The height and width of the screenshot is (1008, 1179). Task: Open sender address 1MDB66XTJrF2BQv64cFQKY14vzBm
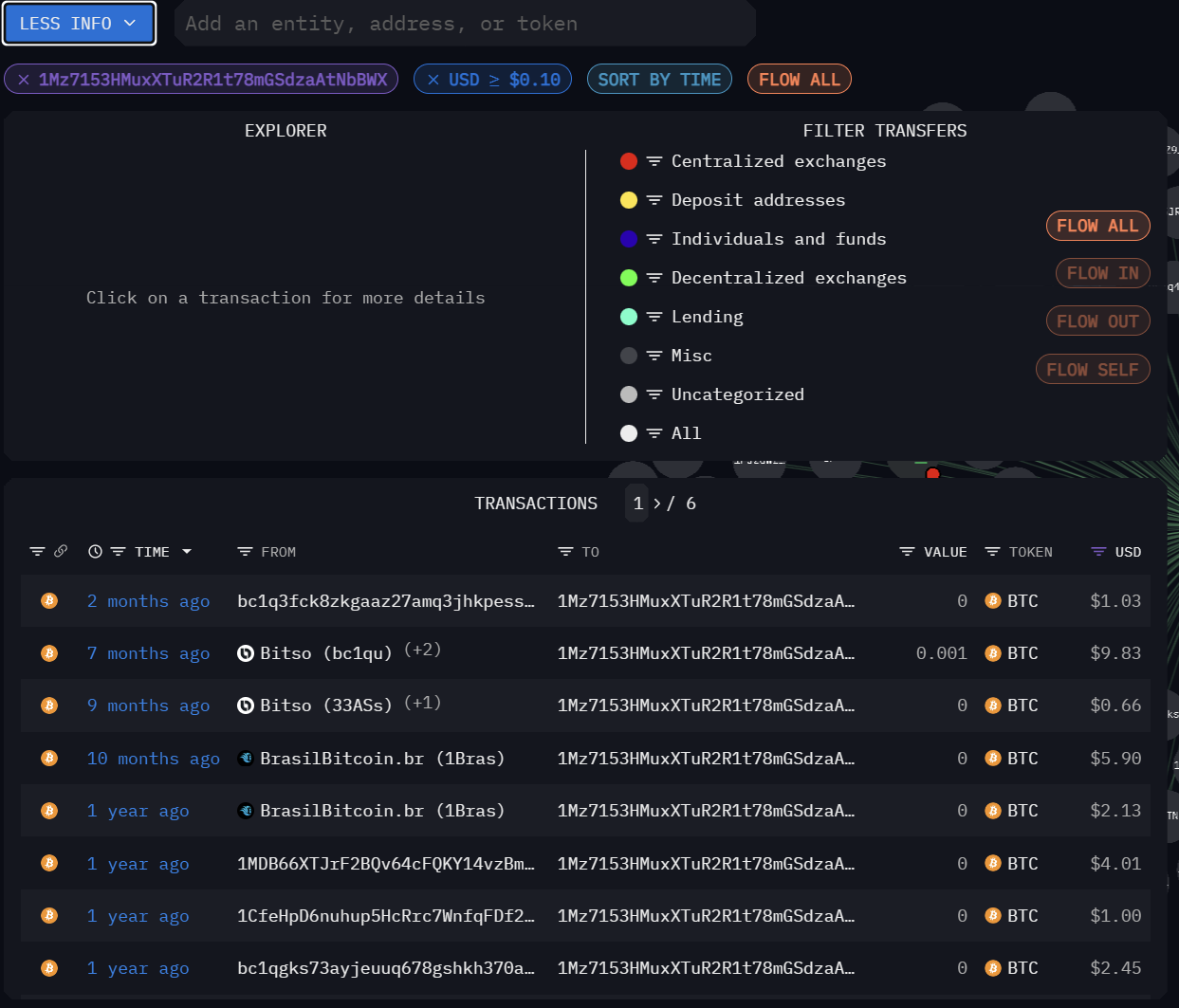[x=386, y=864]
